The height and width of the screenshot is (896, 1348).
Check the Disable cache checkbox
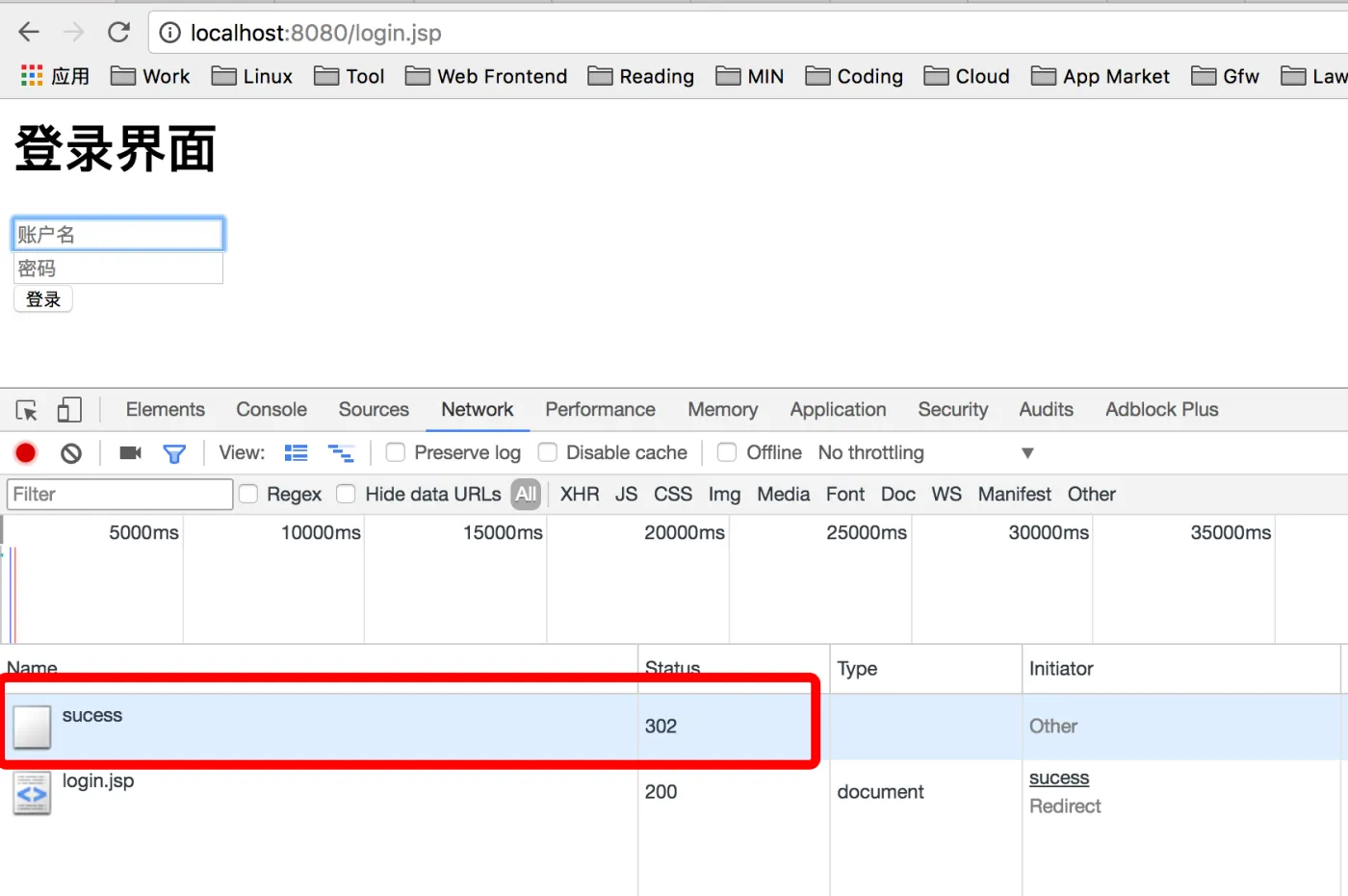coord(548,452)
